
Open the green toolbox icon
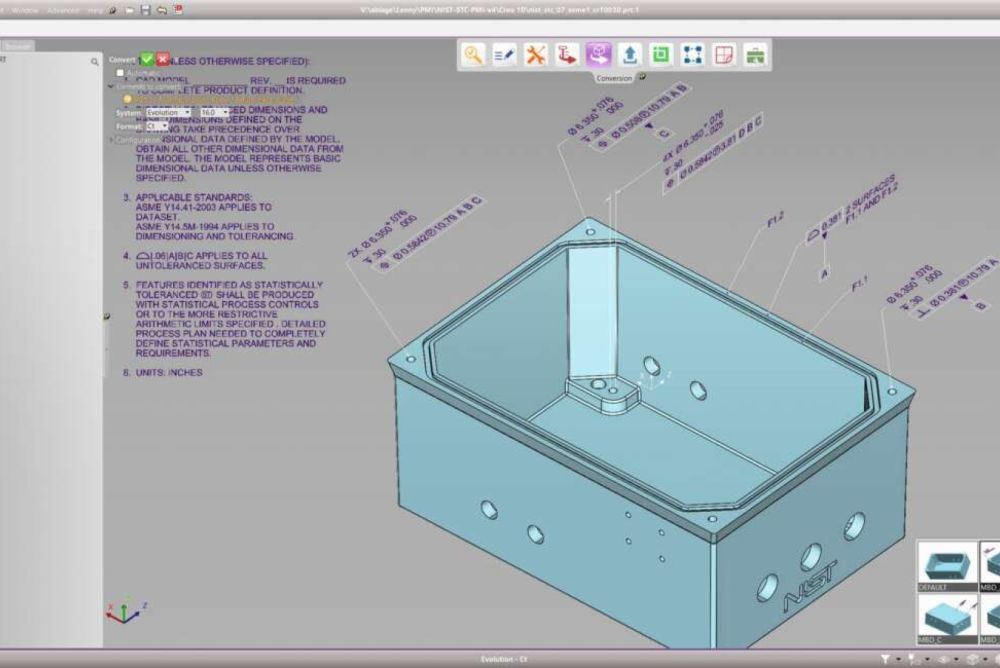coord(755,55)
